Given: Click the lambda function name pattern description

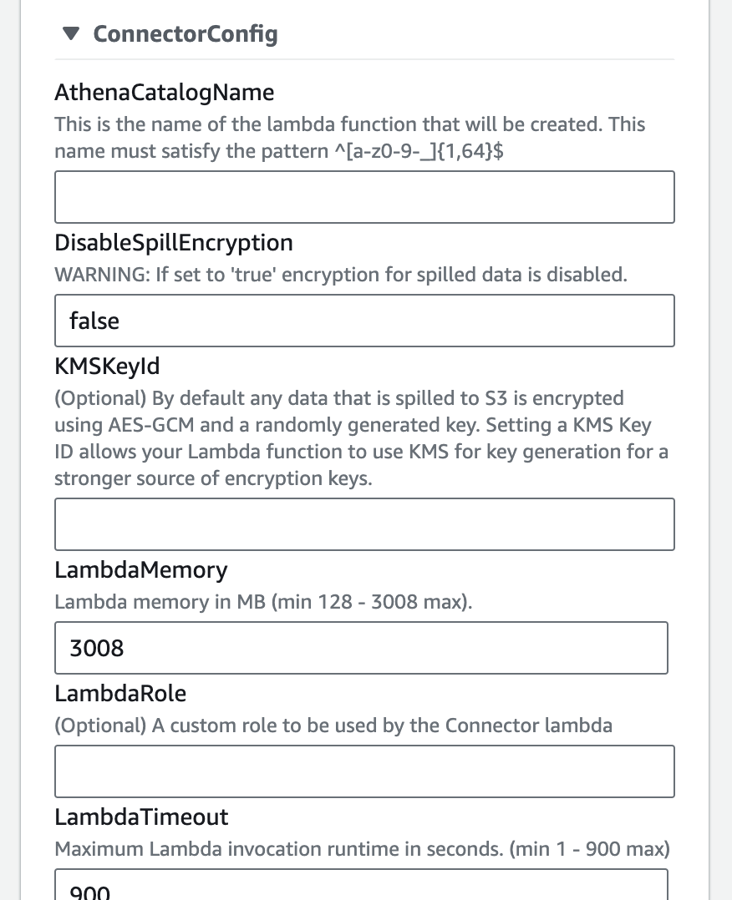Looking at the screenshot, I should pos(350,138).
